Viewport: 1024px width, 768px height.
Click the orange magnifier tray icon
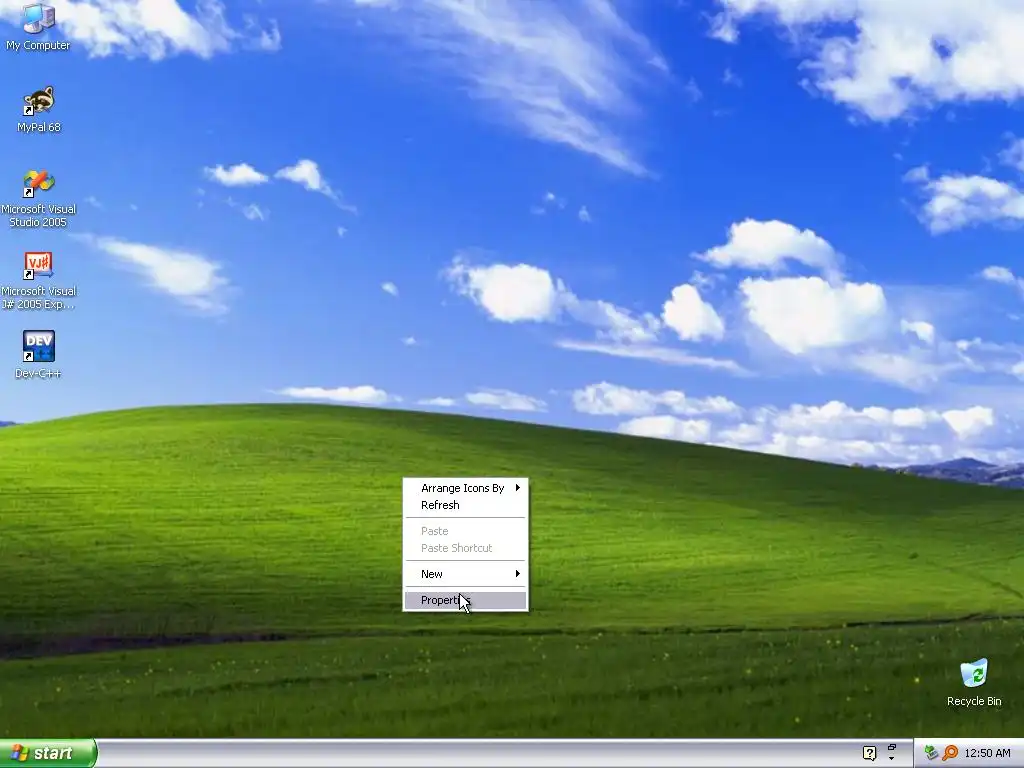click(950, 753)
